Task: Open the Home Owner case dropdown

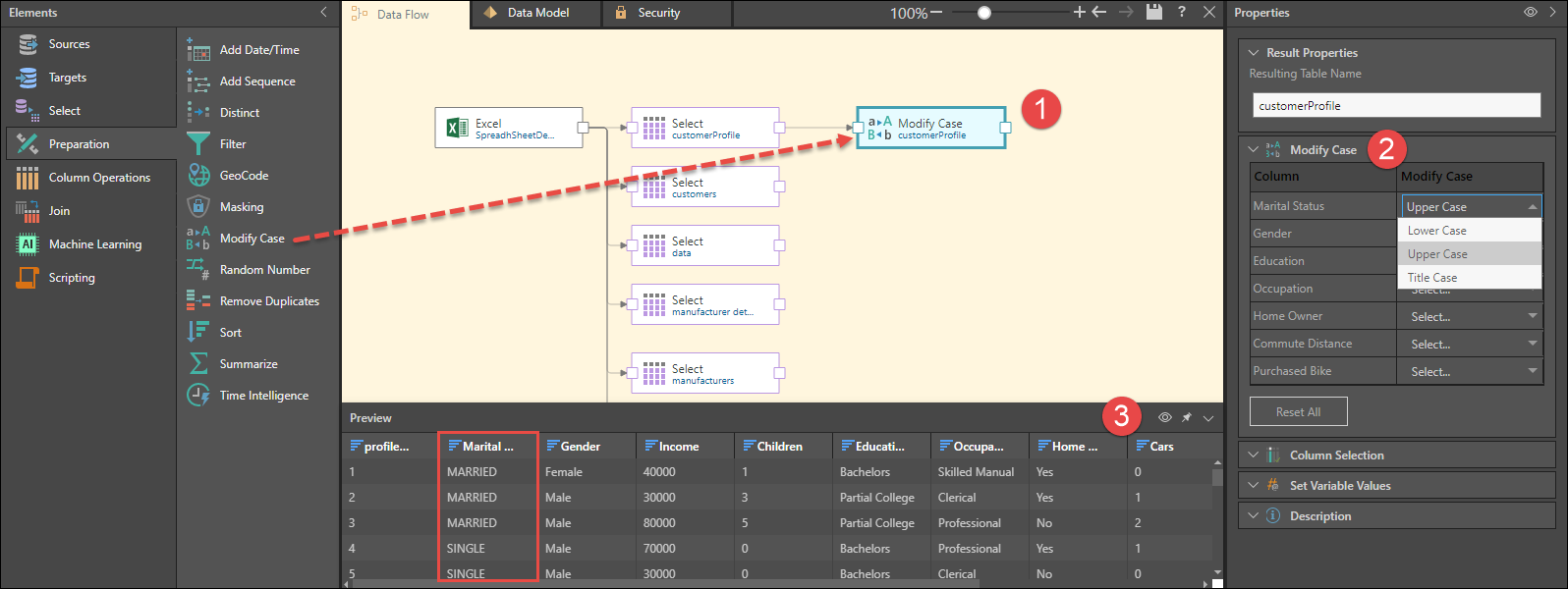Action: (x=1469, y=316)
